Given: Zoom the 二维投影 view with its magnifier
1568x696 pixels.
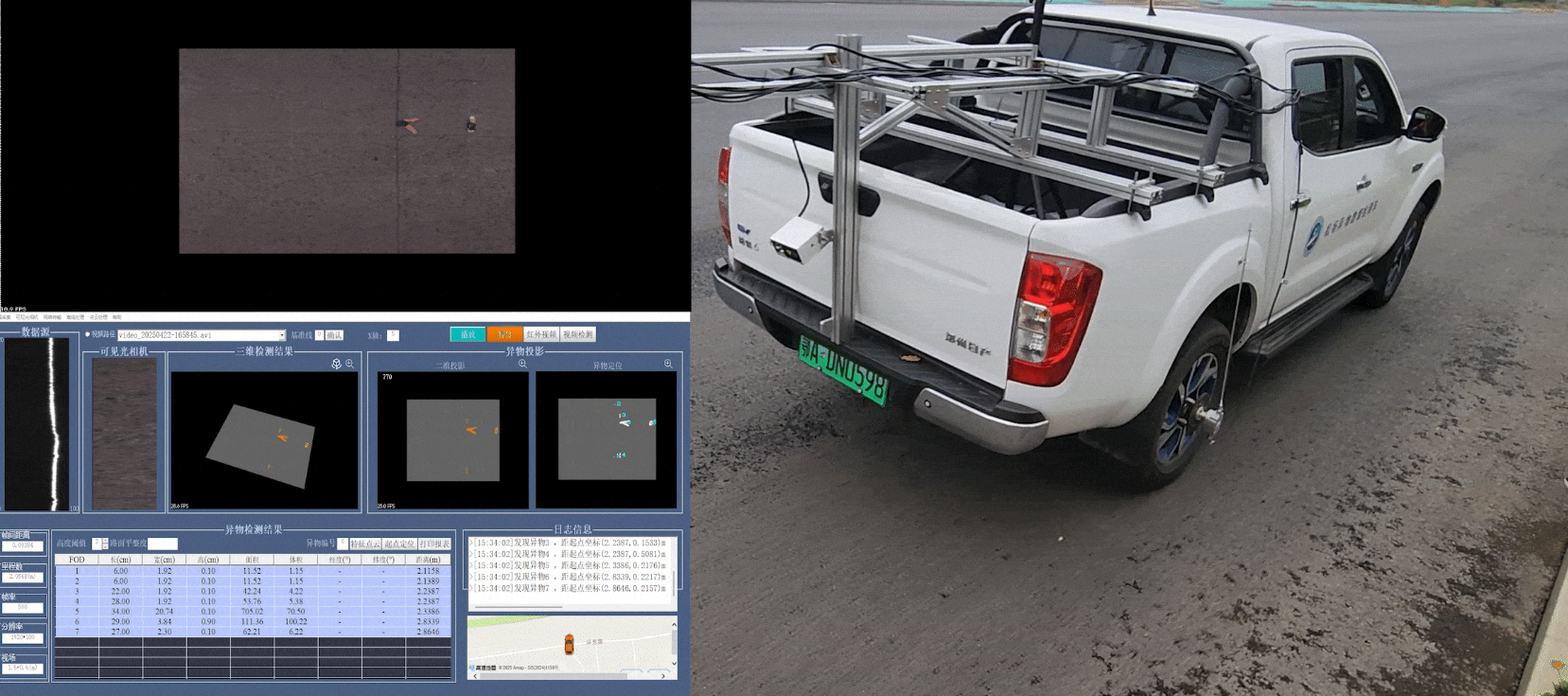Looking at the screenshot, I should tap(522, 364).
